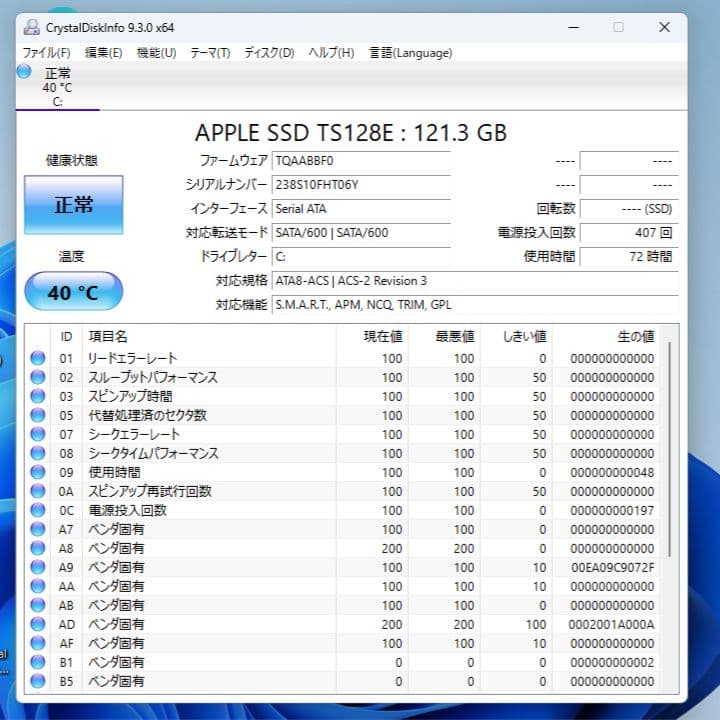Open the 言語(Language) menu

411,53
